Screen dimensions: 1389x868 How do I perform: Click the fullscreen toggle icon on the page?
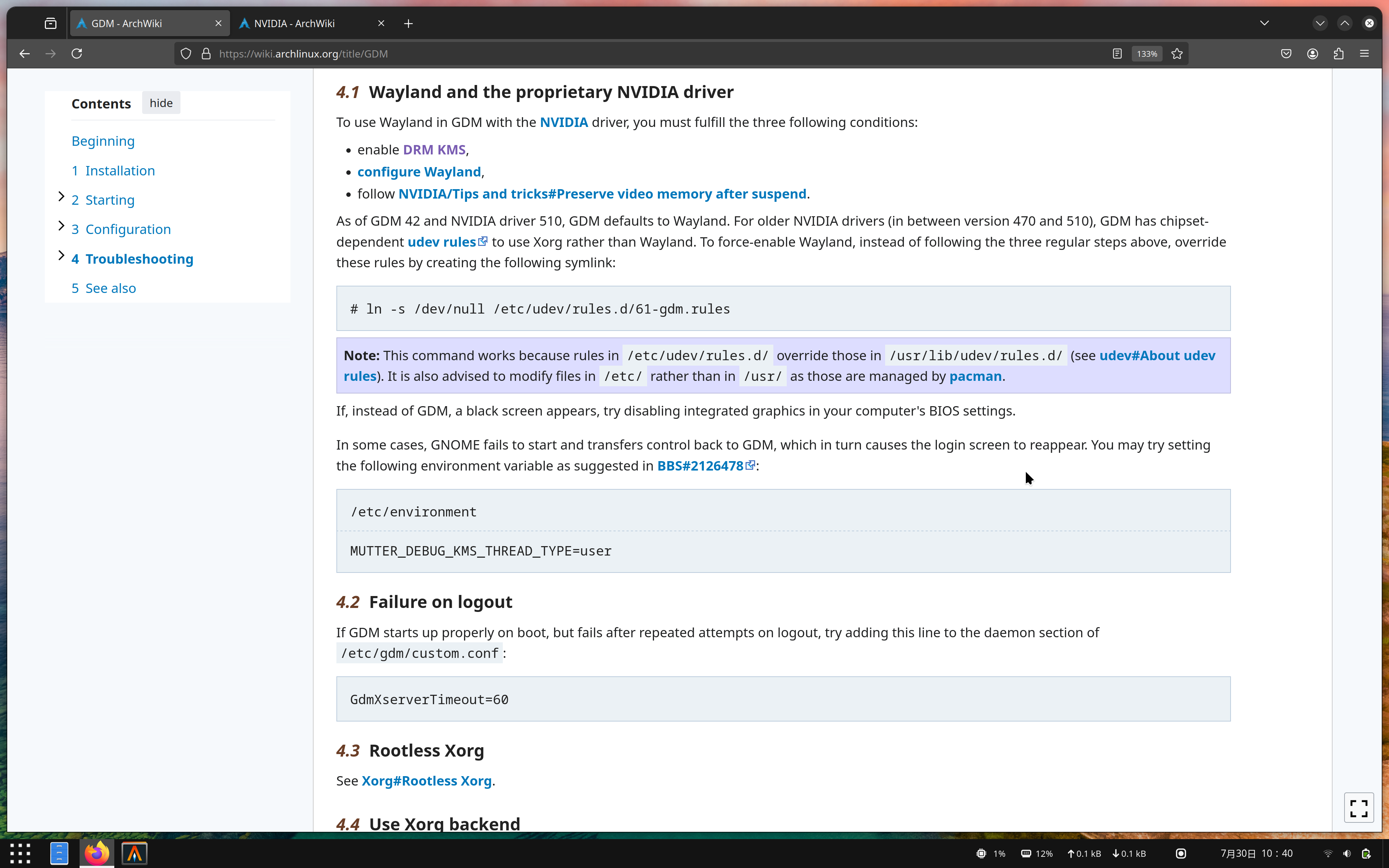click(1359, 808)
